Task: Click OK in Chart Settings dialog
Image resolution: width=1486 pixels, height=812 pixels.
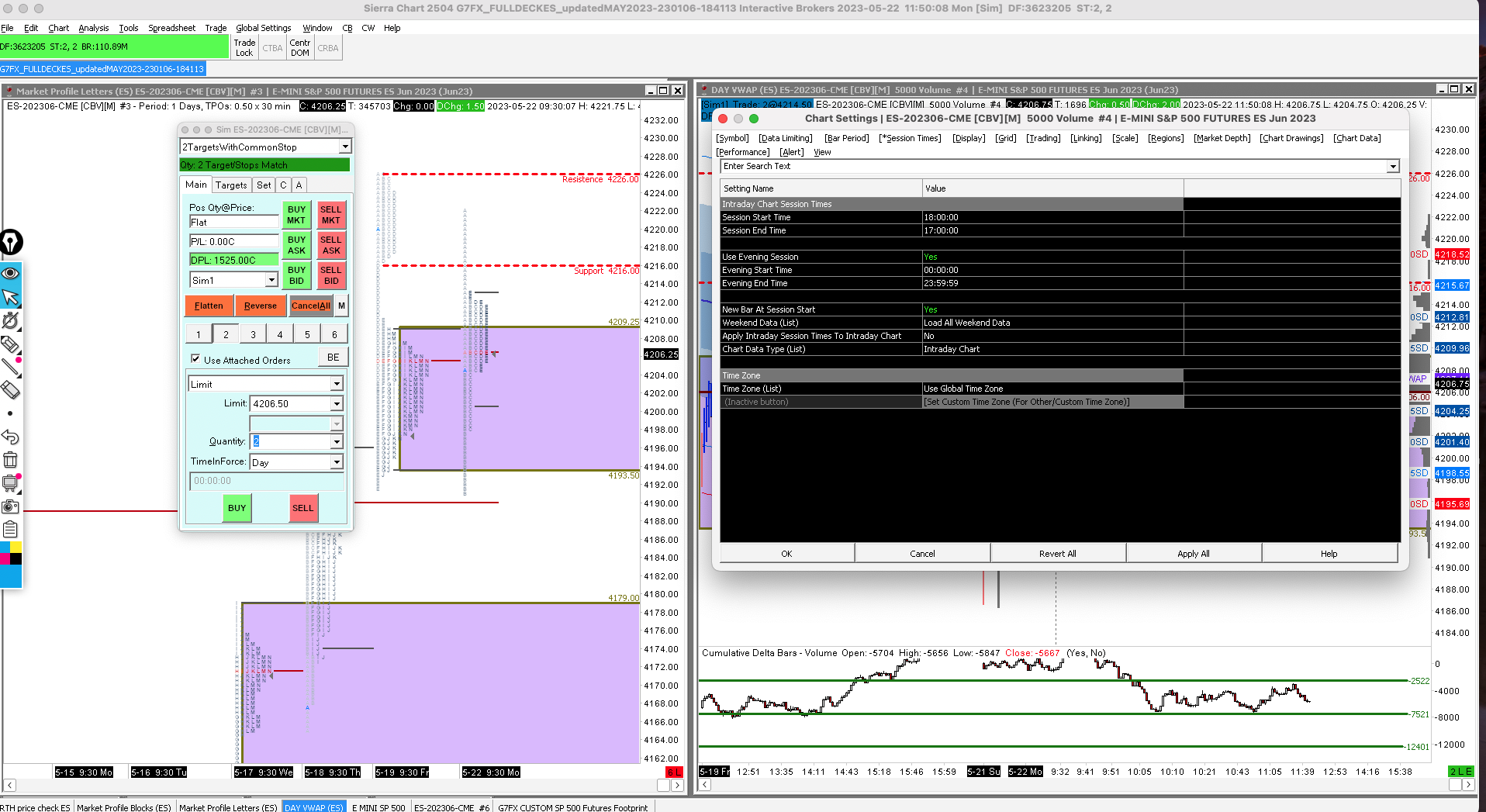Action: [x=787, y=554]
